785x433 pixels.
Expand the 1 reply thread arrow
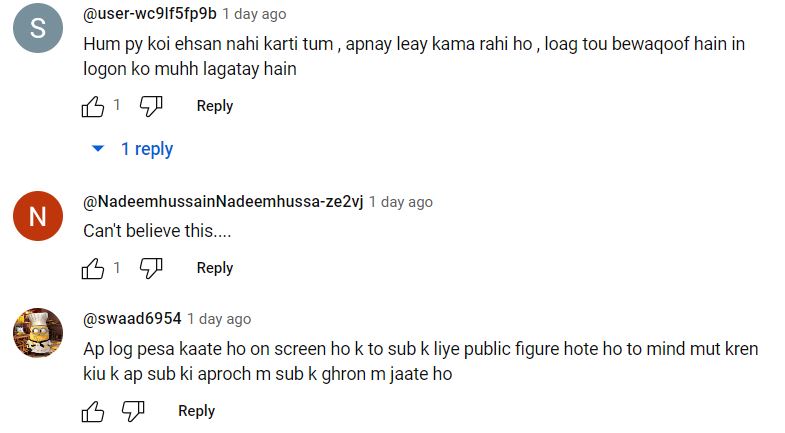point(98,149)
